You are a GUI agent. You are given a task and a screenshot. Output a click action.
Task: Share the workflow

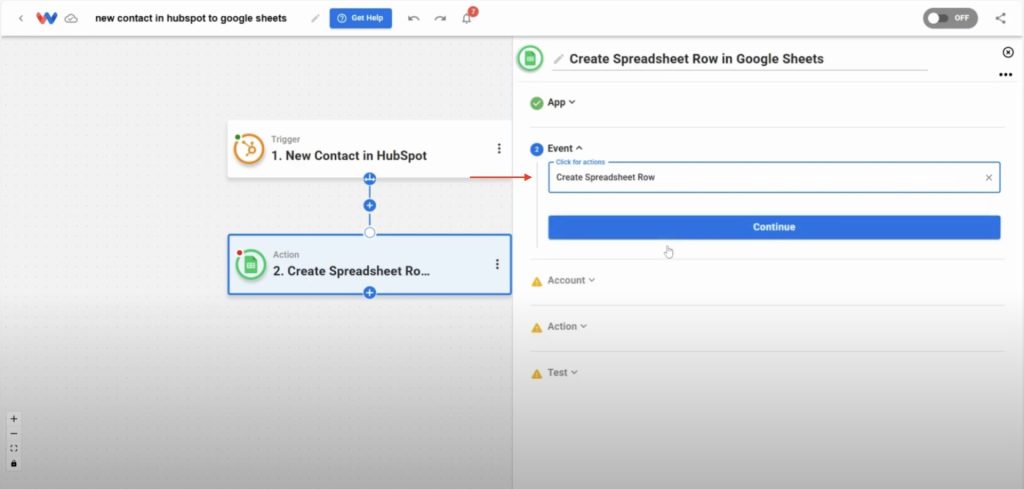[1000, 18]
